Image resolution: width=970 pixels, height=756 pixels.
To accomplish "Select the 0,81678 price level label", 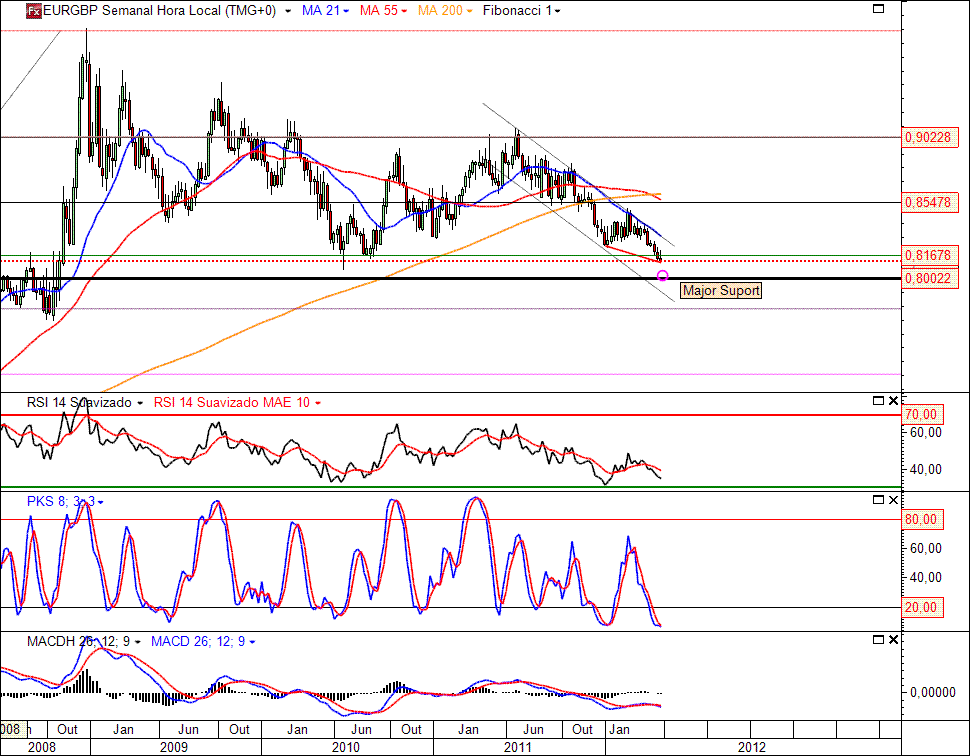I will tap(930, 256).
